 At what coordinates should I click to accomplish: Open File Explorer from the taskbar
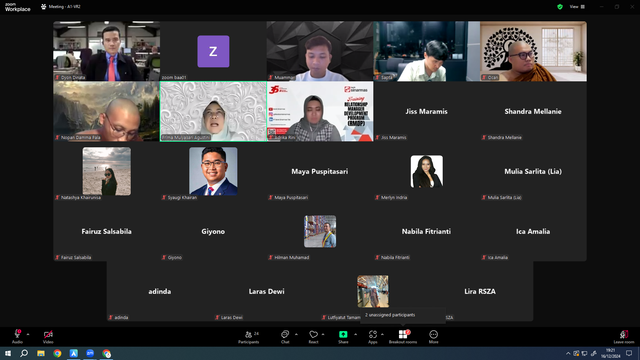pos(41,353)
